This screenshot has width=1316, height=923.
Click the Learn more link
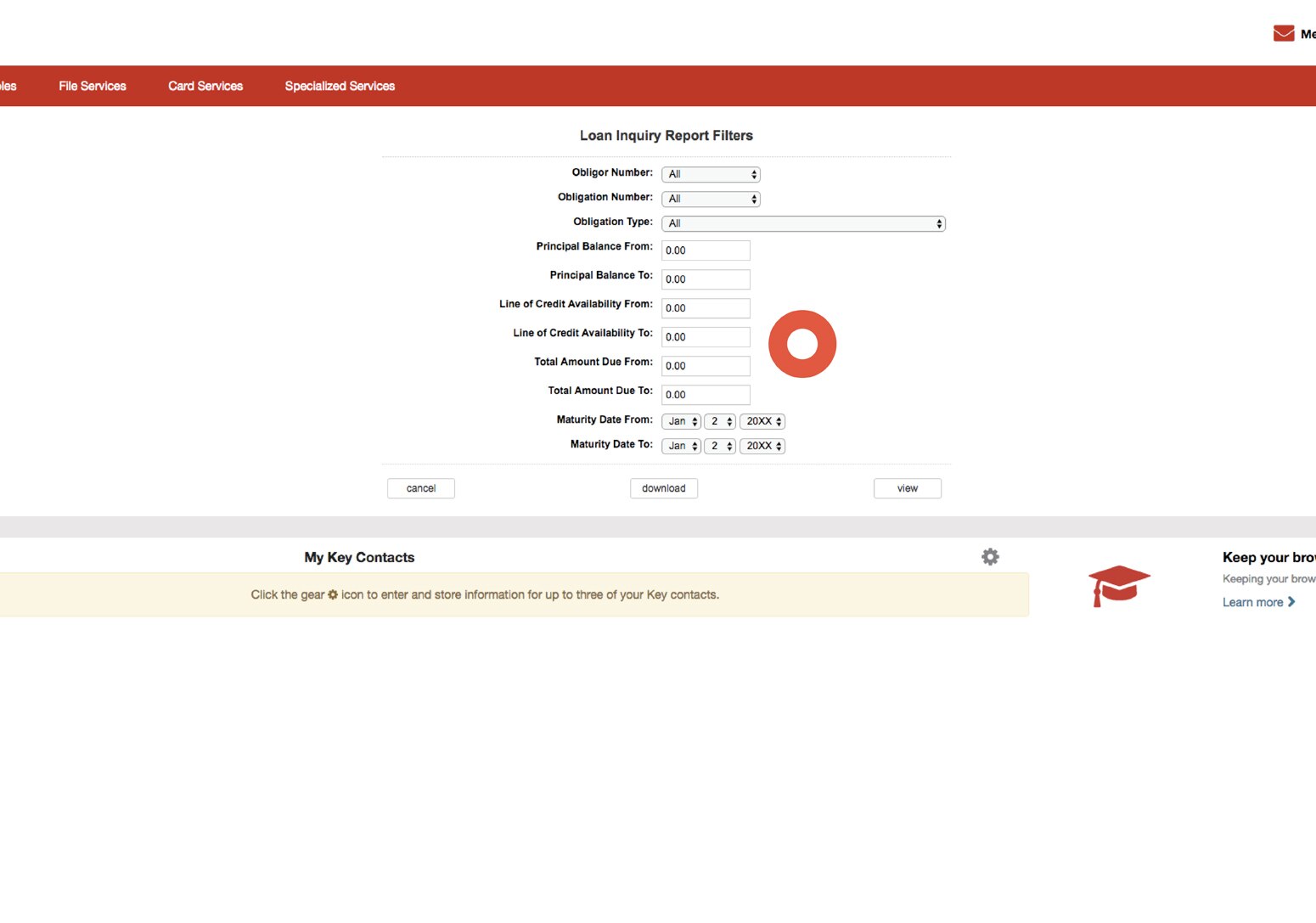coord(1253,602)
